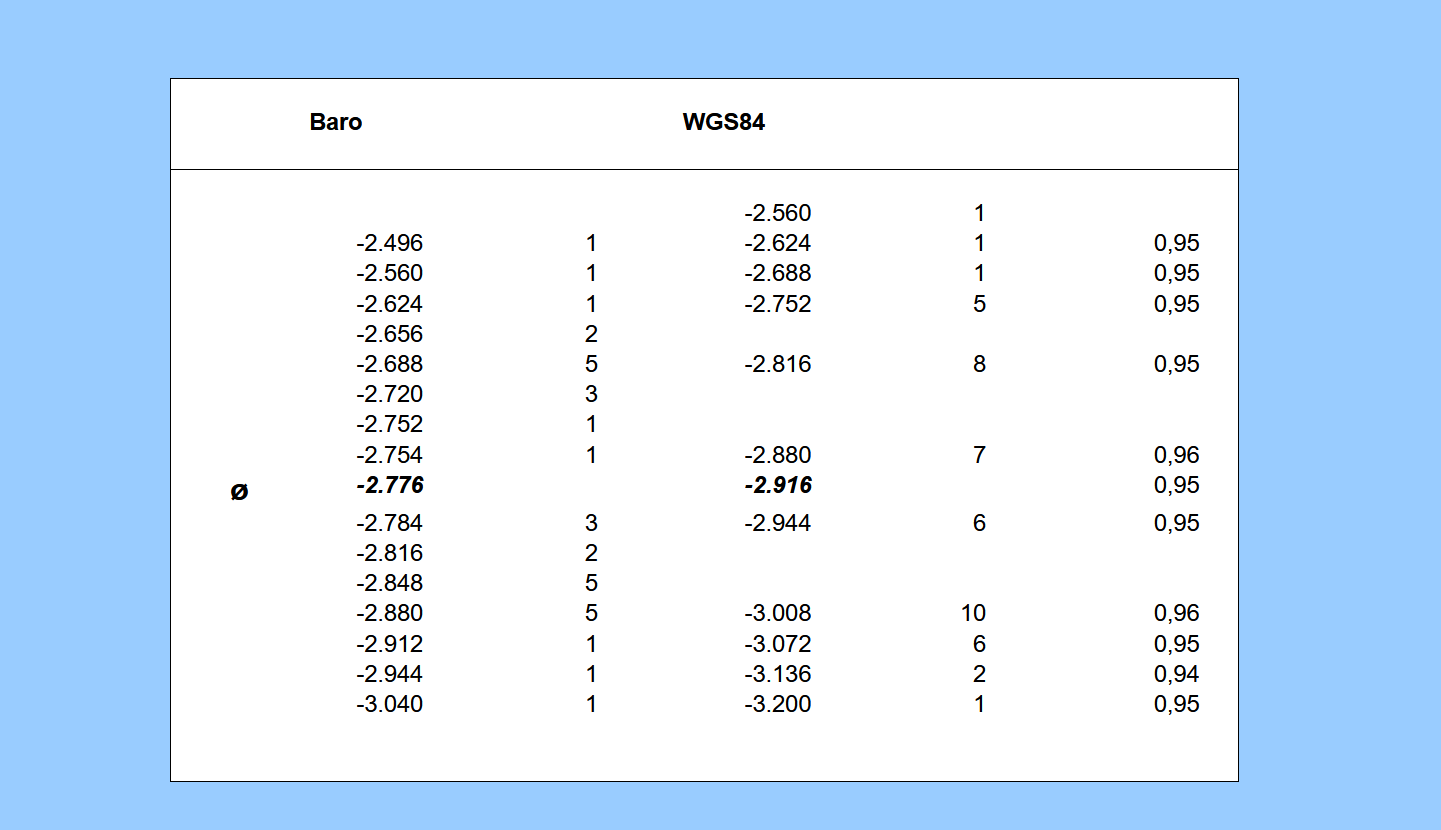Viewport: 1441px width, 830px height.
Task: Select the Baro value -2.754
Action: (x=389, y=455)
